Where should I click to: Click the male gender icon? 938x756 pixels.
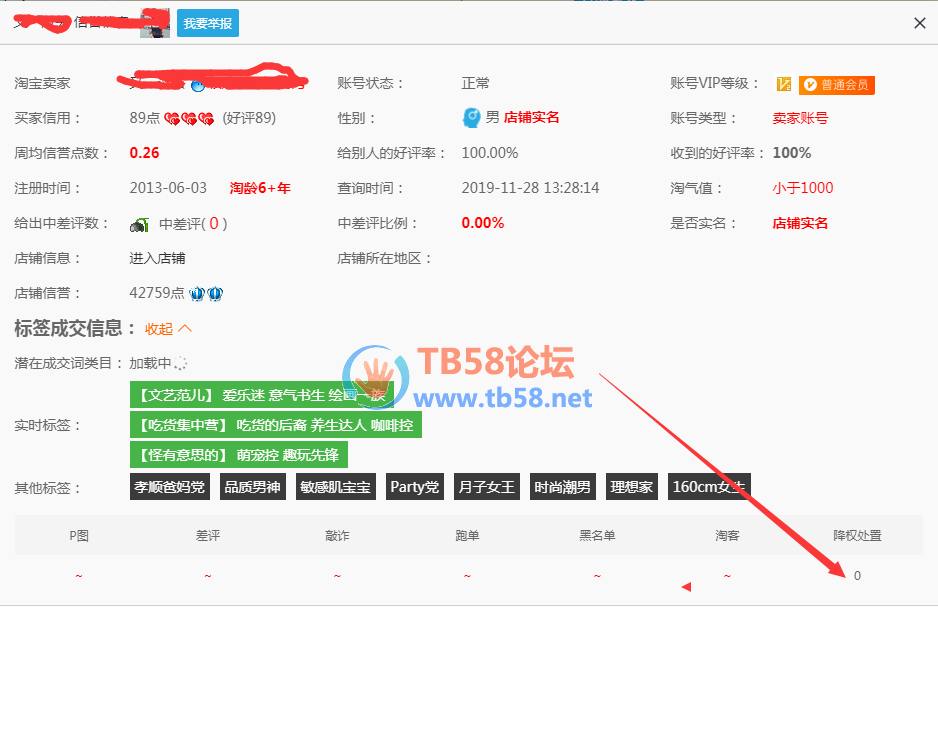[471, 118]
